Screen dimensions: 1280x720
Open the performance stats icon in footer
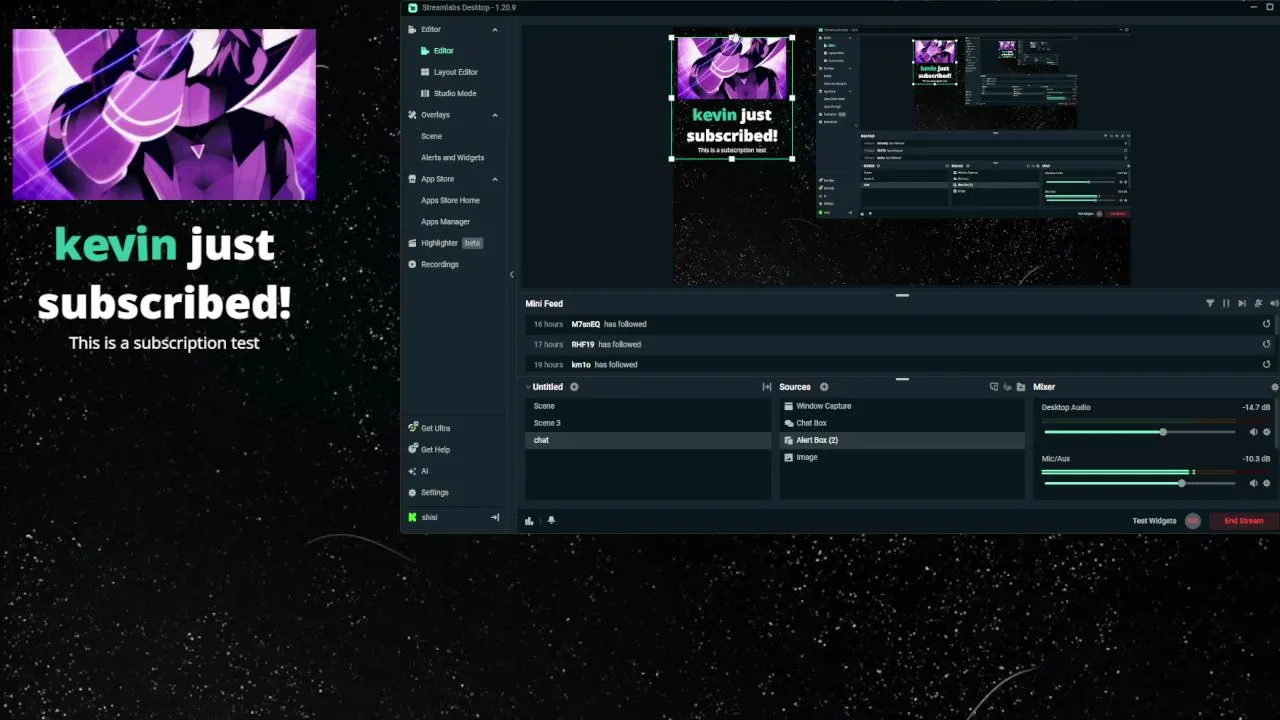(529, 520)
